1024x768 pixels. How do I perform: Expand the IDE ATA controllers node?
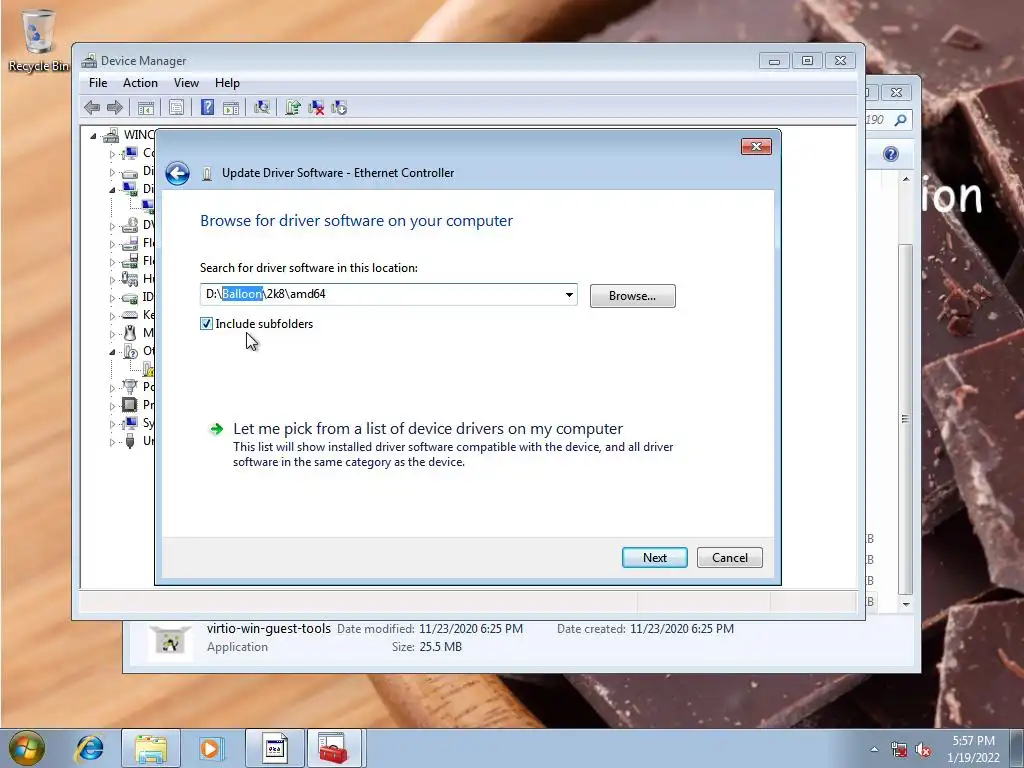click(112, 298)
